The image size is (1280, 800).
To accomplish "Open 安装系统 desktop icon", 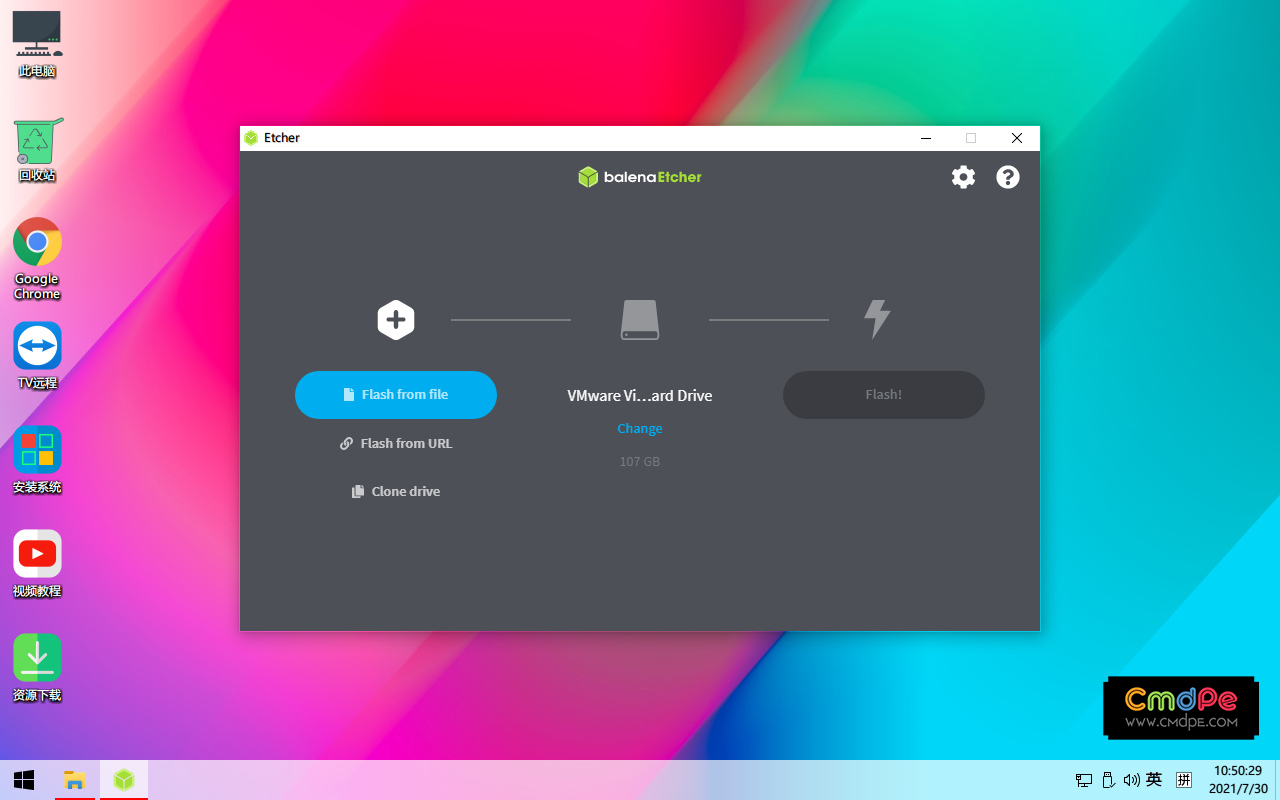I will 37,460.
